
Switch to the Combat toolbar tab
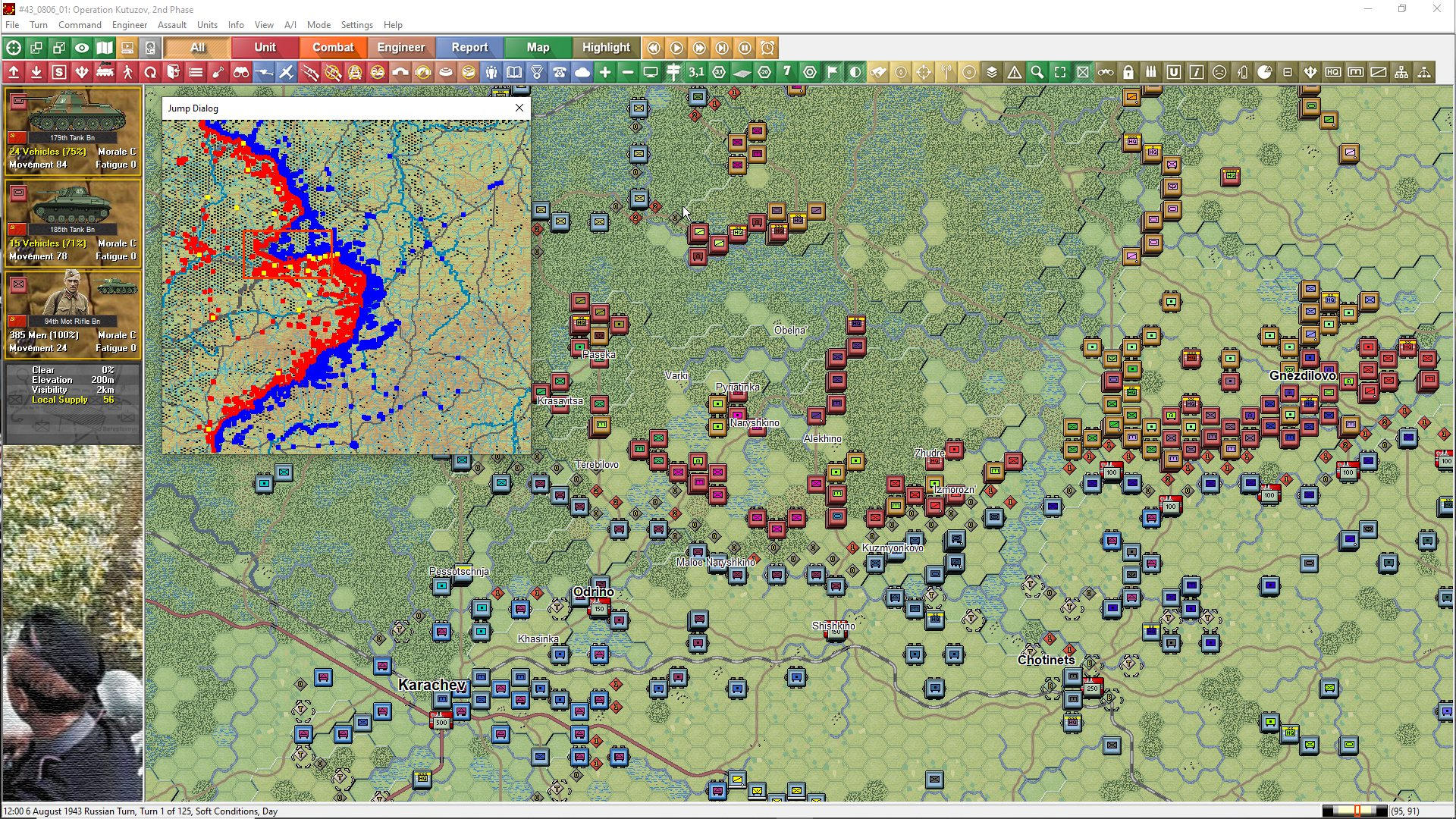(334, 48)
